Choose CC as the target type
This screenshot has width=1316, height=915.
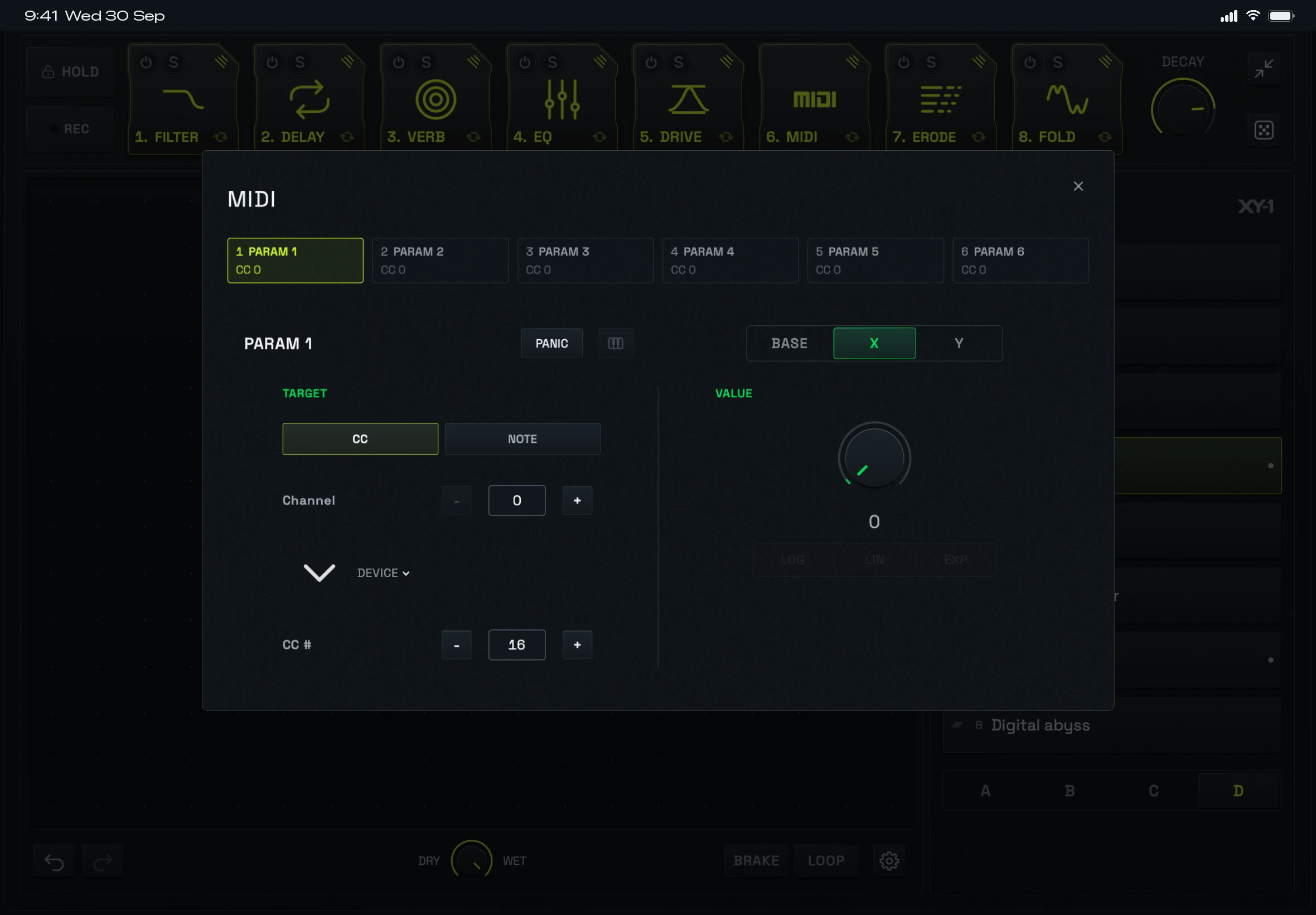tap(360, 439)
